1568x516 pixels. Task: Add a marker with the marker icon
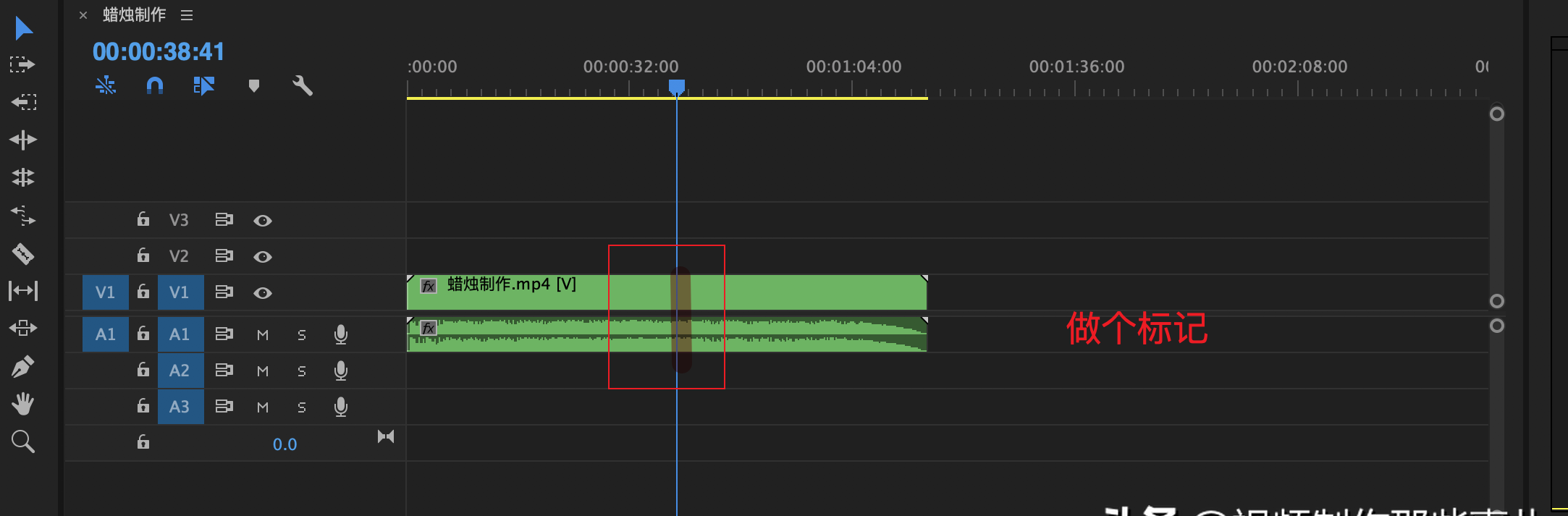(253, 86)
